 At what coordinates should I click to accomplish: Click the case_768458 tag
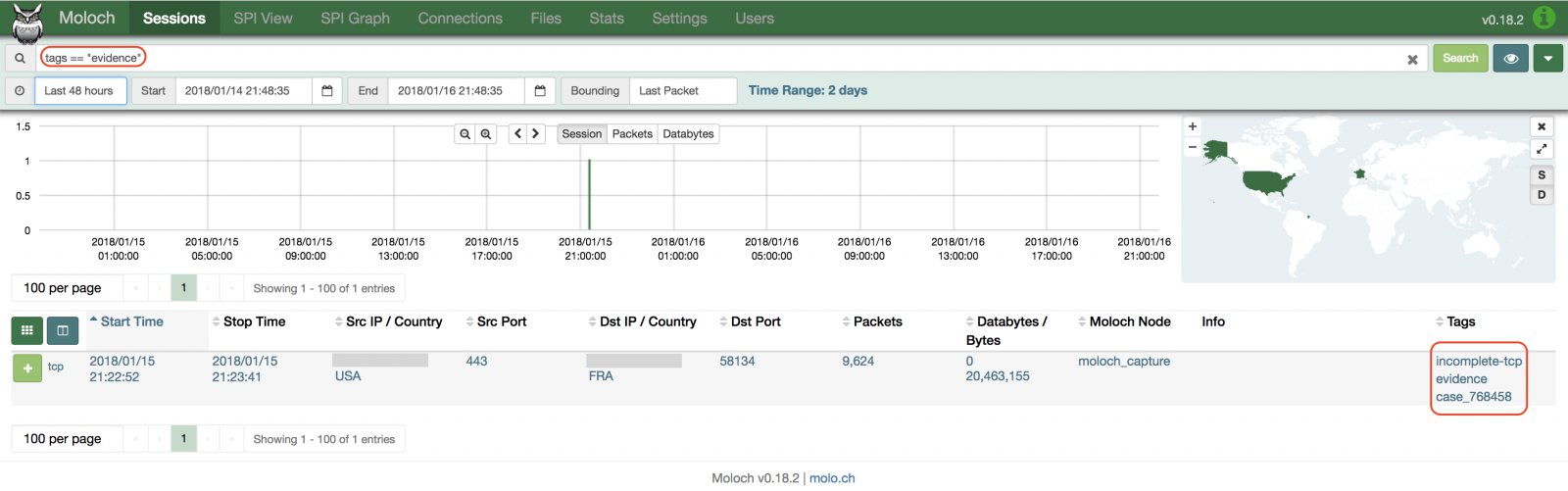point(1474,396)
